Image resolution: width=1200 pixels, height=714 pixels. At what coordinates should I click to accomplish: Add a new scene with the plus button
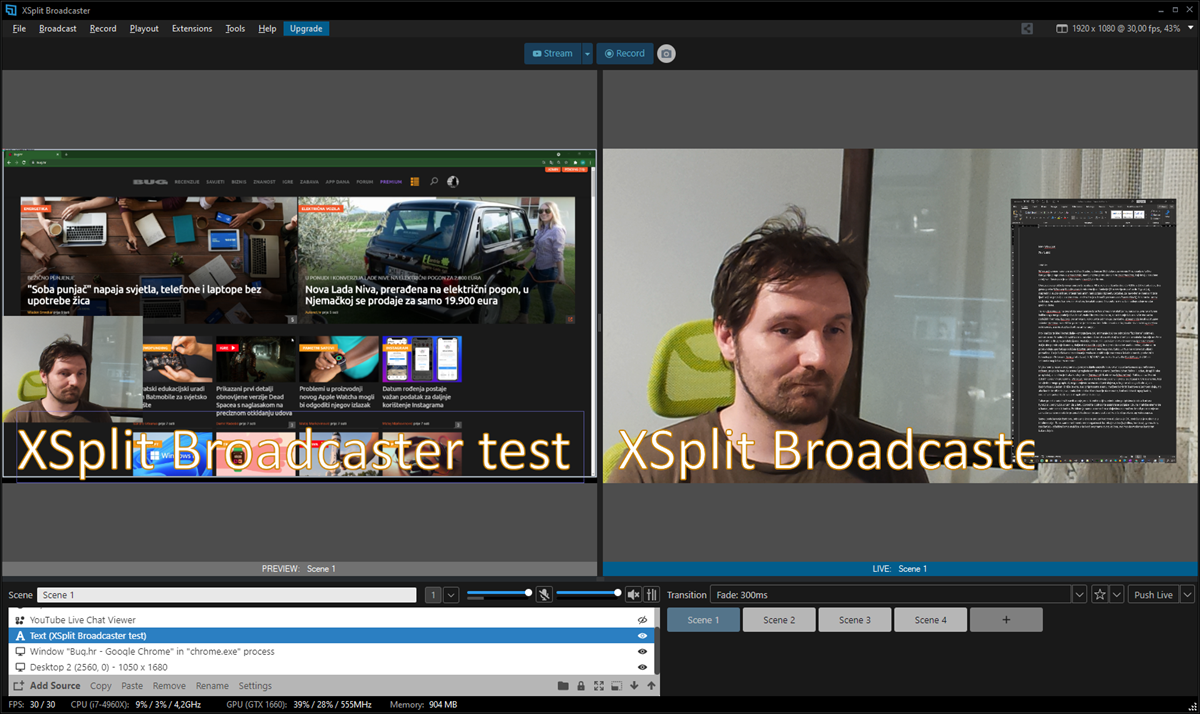1006,620
